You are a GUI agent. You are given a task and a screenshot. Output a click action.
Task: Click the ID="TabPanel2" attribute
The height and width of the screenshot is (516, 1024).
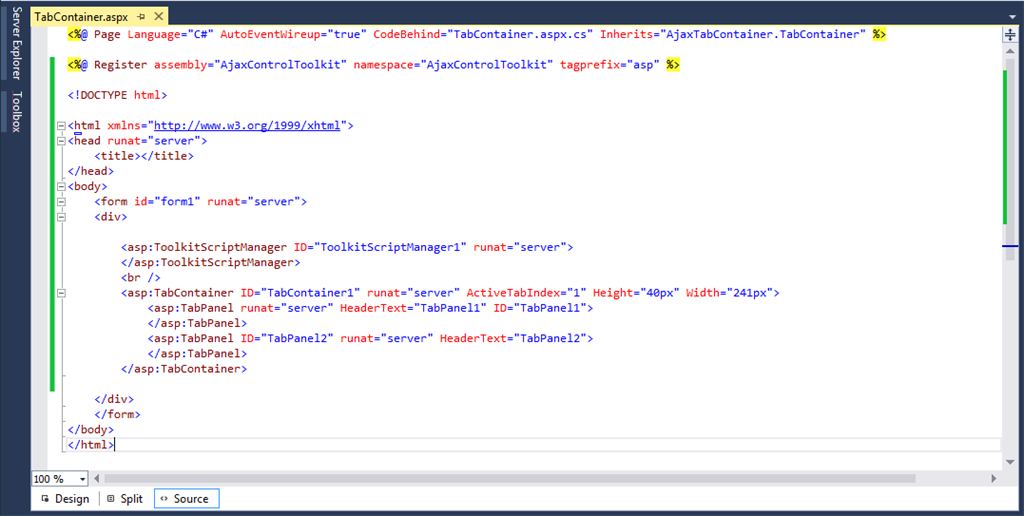[287, 339]
